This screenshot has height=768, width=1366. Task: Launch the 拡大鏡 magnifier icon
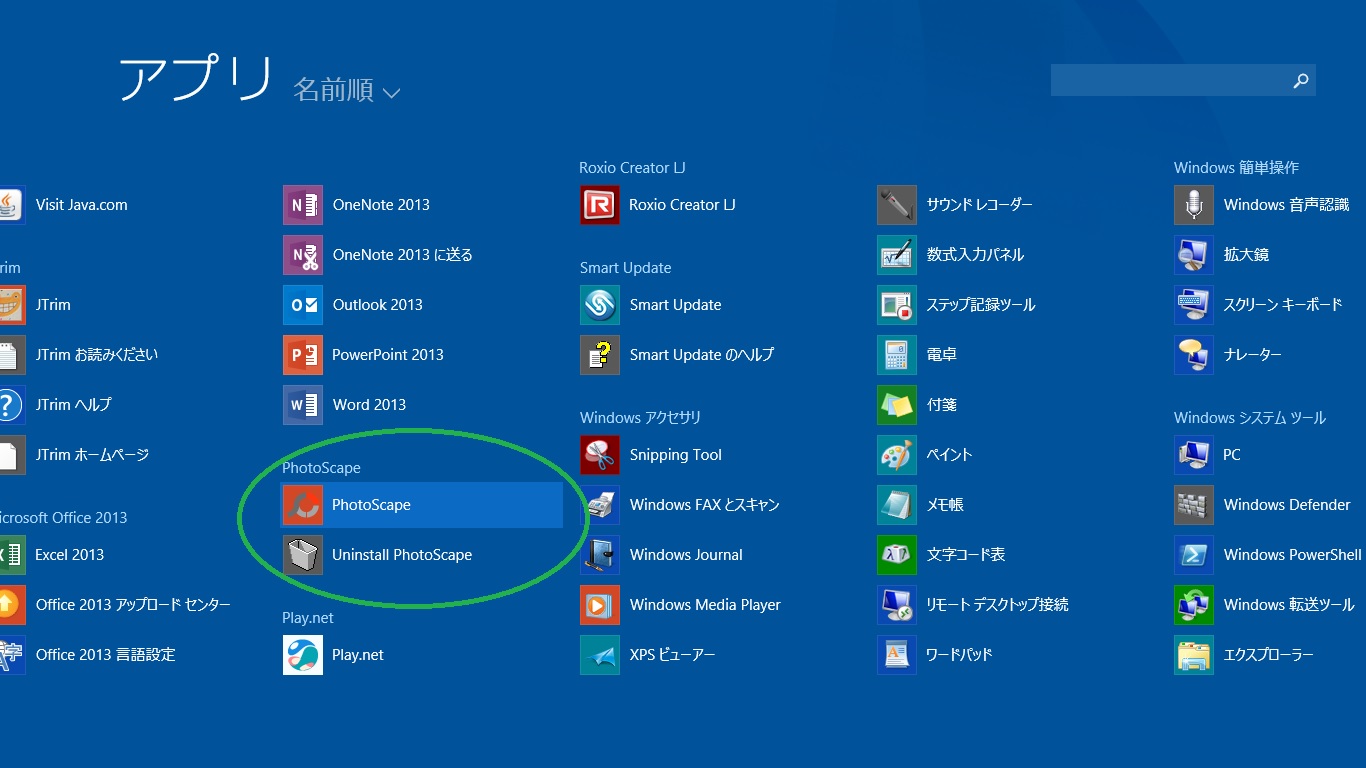[x=1194, y=255]
